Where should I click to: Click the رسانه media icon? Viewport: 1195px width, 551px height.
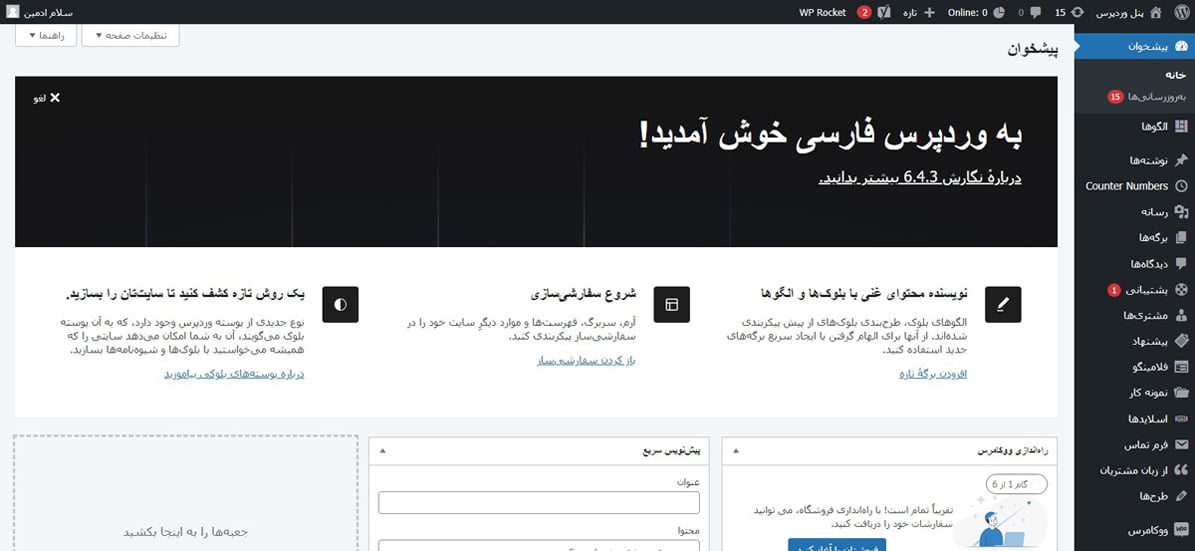[x=1181, y=212]
